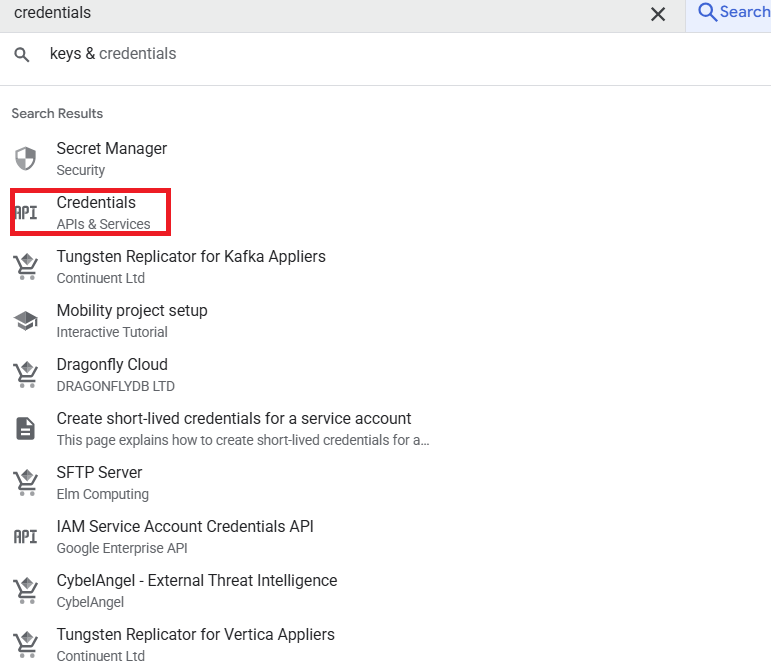This screenshot has width=771, height=670.
Task: Click the cart icon for Tungsten Vertica Appliers
Action: 25,645
